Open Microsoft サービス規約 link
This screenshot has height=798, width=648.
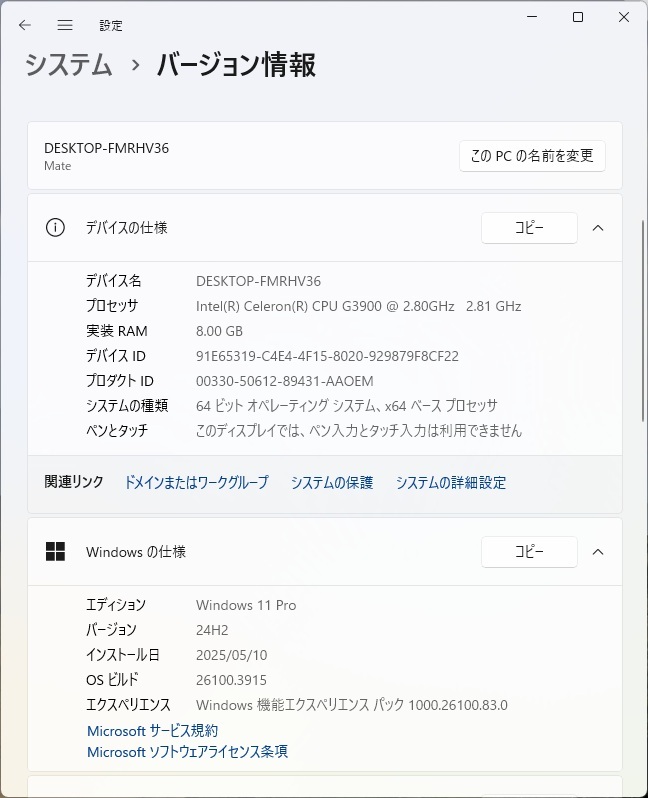click(152, 731)
